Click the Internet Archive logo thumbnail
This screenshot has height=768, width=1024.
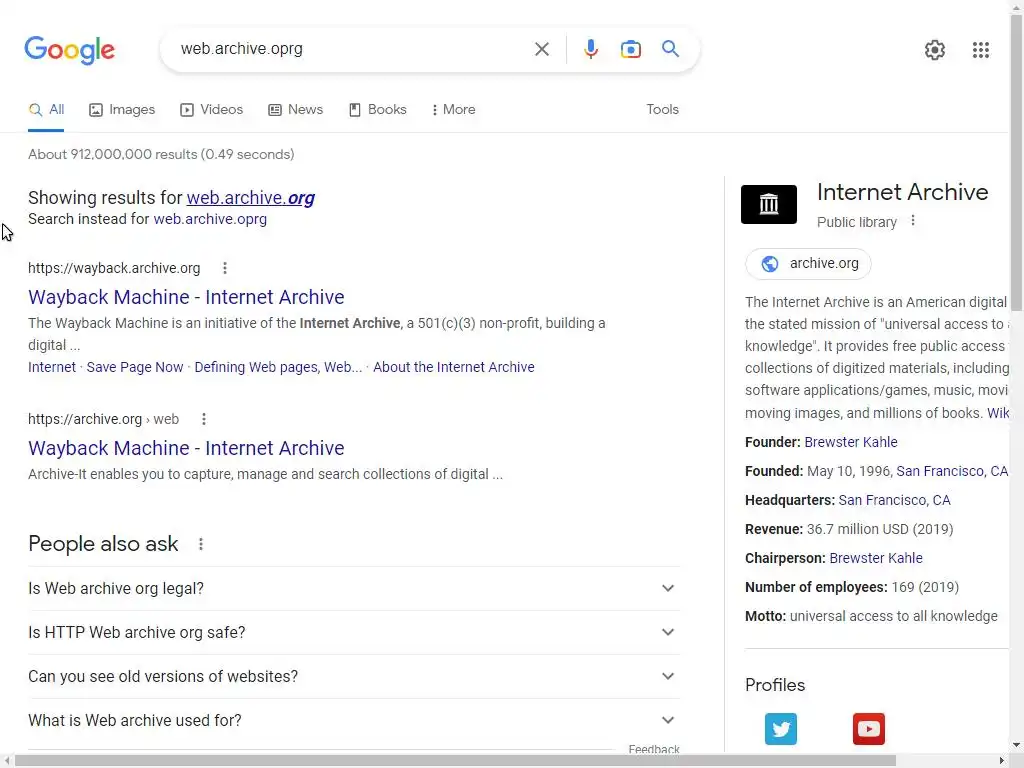[769, 204]
